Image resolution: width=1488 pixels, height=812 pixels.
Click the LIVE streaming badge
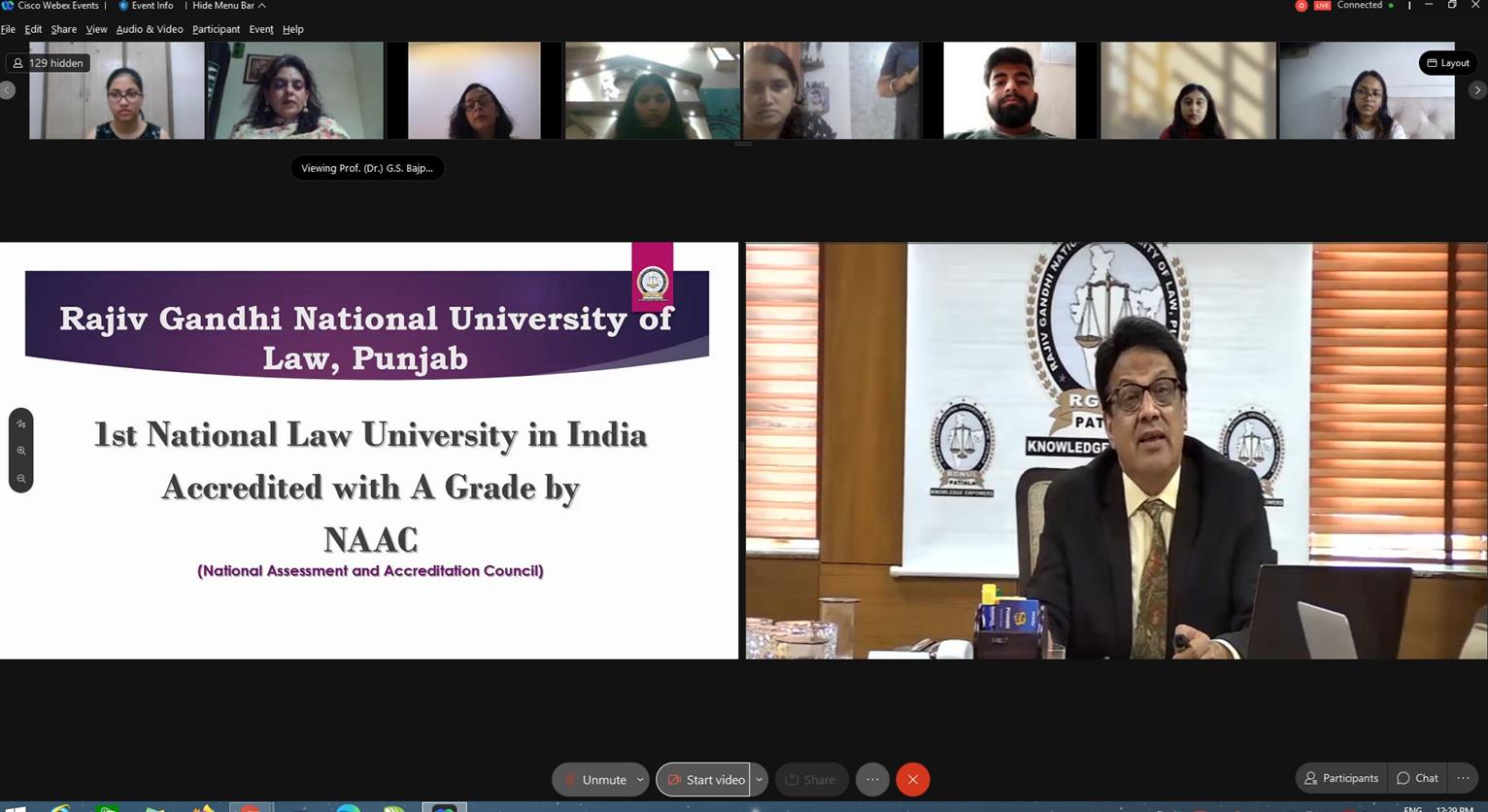1322,6
